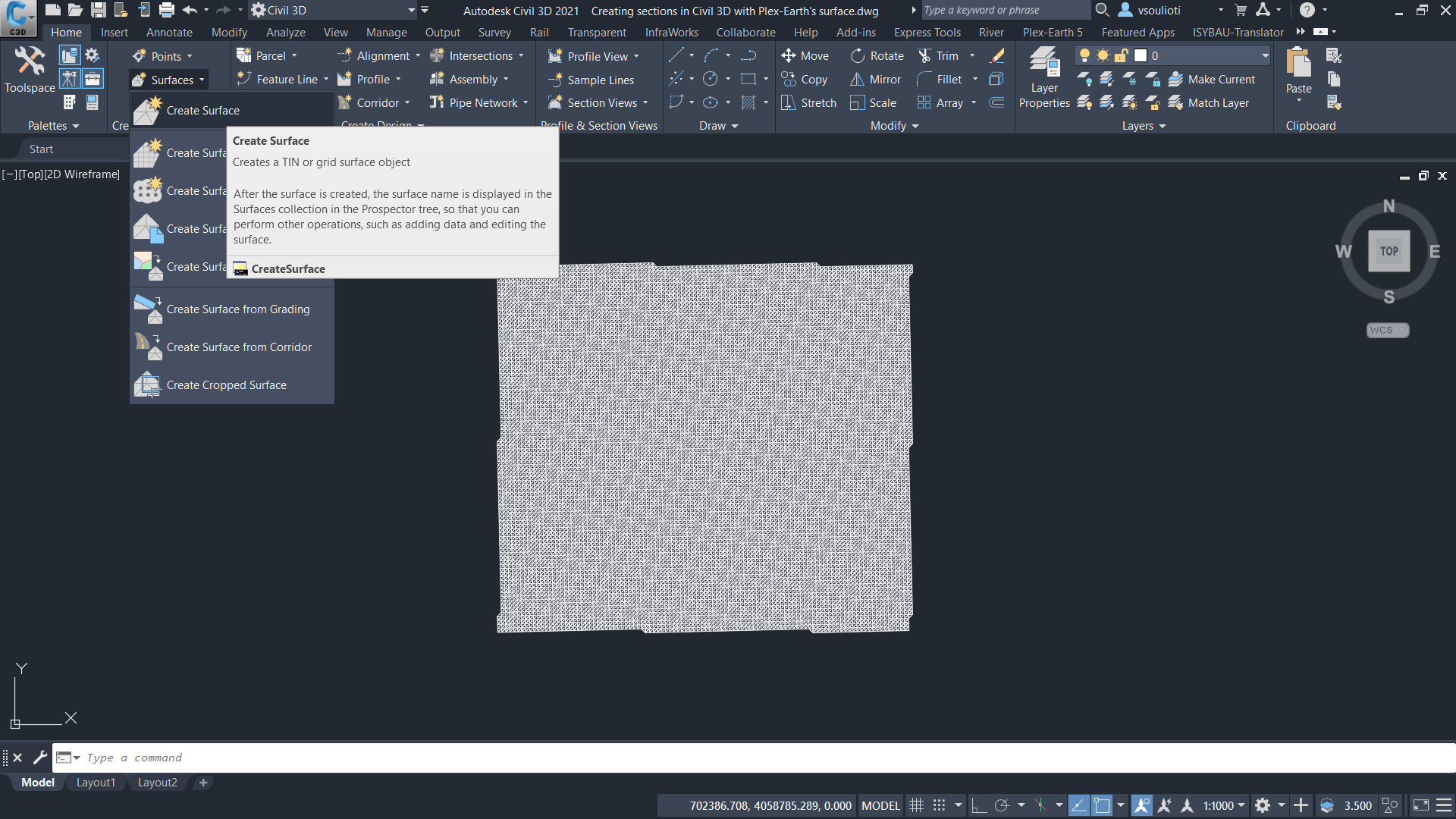Select the Line draw tool

point(676,56)
